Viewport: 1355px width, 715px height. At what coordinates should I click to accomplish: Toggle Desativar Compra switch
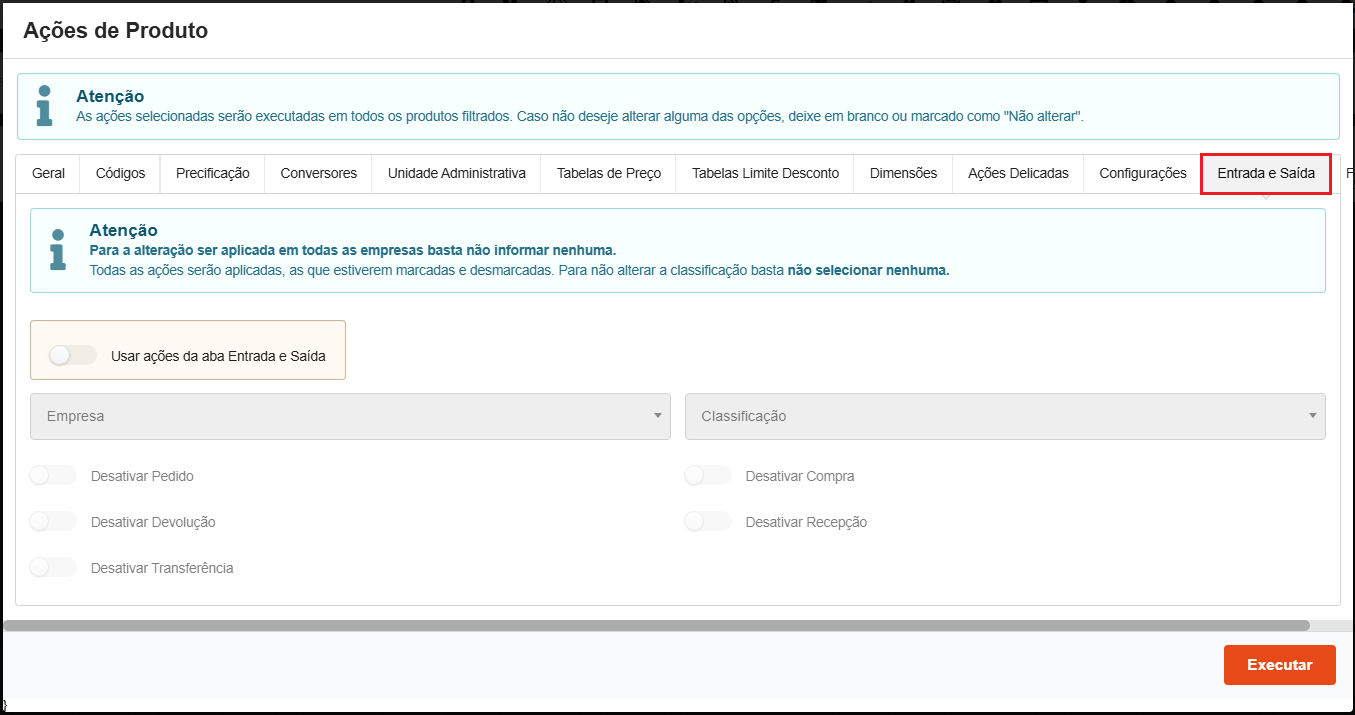[708, 476]
